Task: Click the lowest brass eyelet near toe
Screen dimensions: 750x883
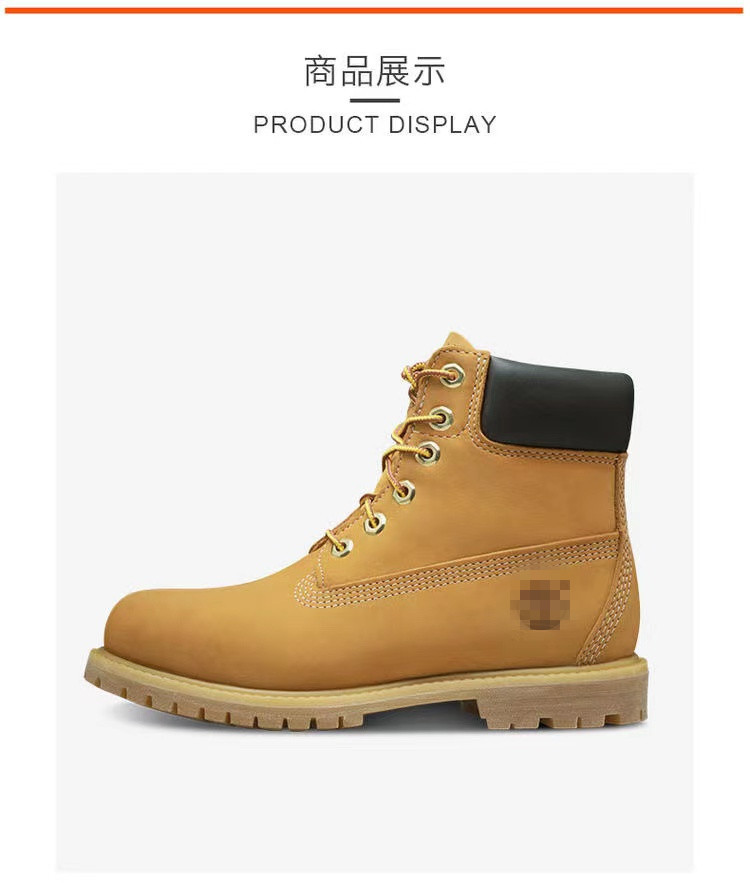Action: [341, 546]
